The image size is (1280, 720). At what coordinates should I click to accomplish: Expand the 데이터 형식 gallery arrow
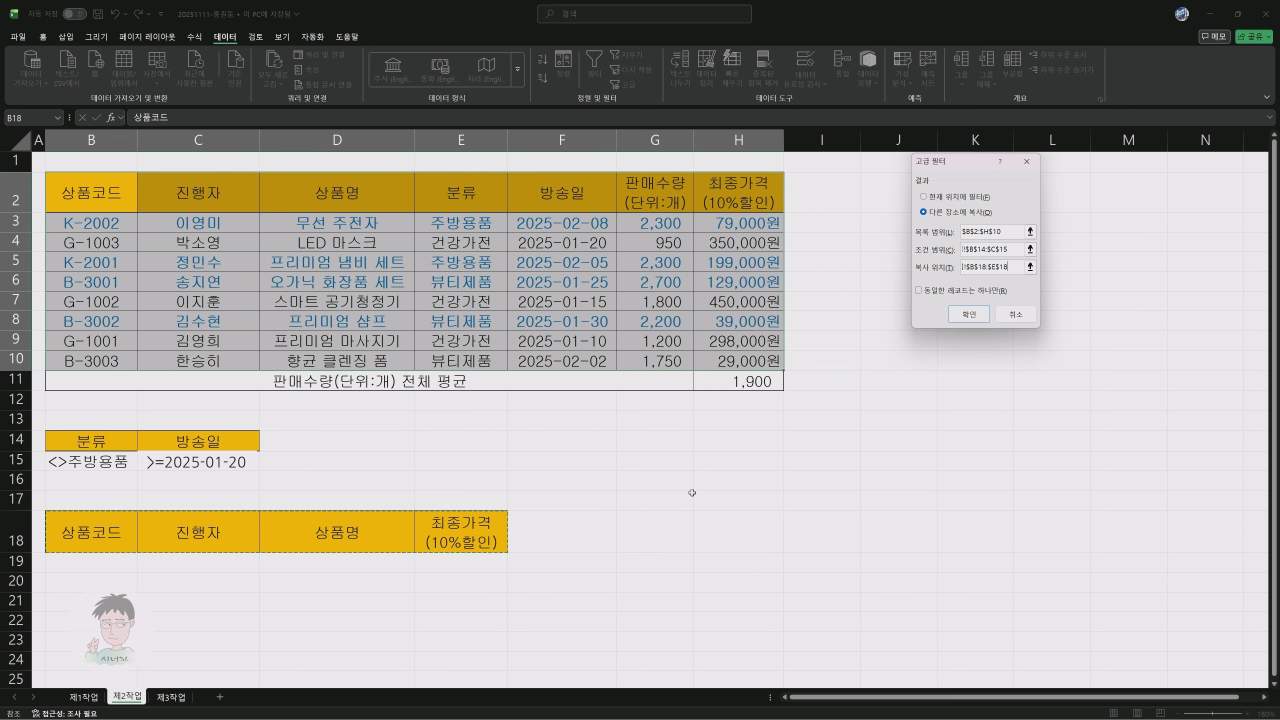click(x=517, y=69)
